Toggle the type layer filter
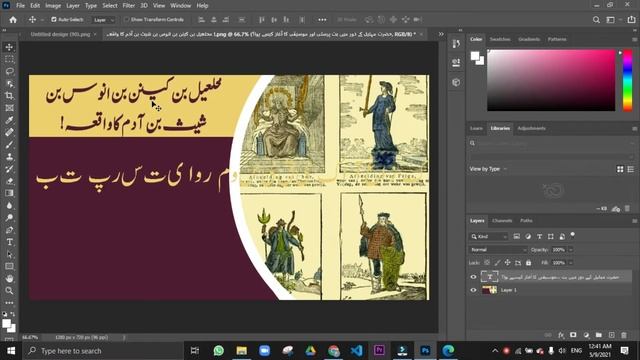This screenshot has height=360, width=640. point(540,236)
